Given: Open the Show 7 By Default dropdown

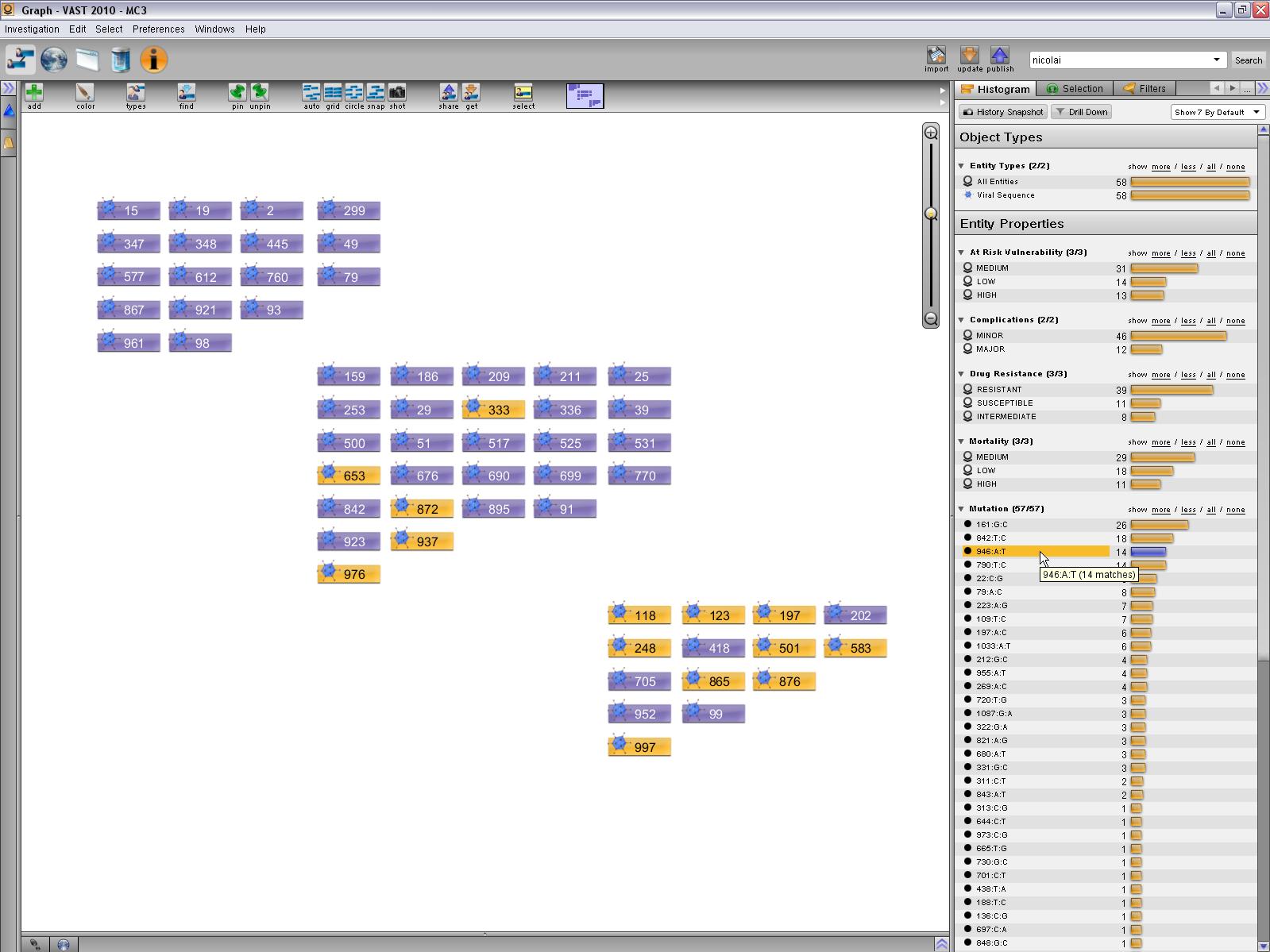Looking at the screenshot, I should coord(1217,112).
